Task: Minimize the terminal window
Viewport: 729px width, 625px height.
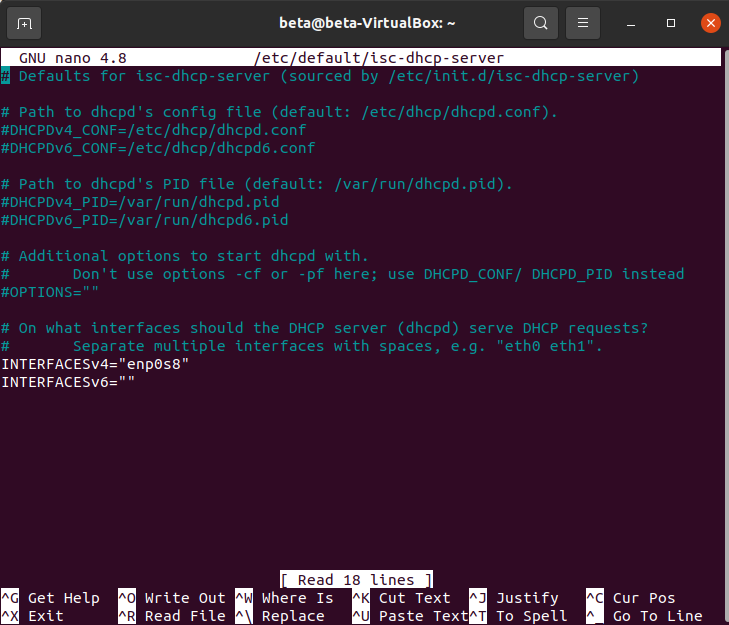Action: pyautogui.click(x=630, y=23)
